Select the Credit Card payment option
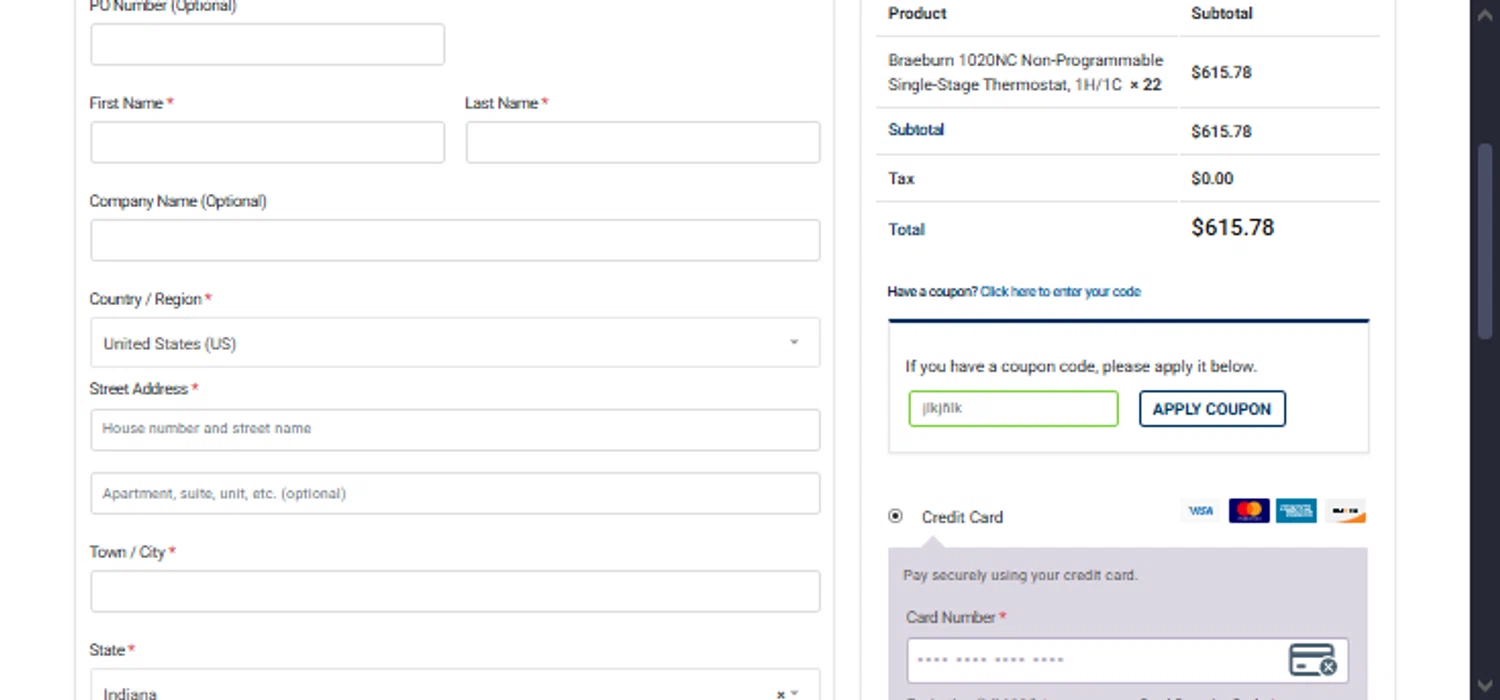The width and height of the screenshot is (1500, 700). tap(895, 516)
